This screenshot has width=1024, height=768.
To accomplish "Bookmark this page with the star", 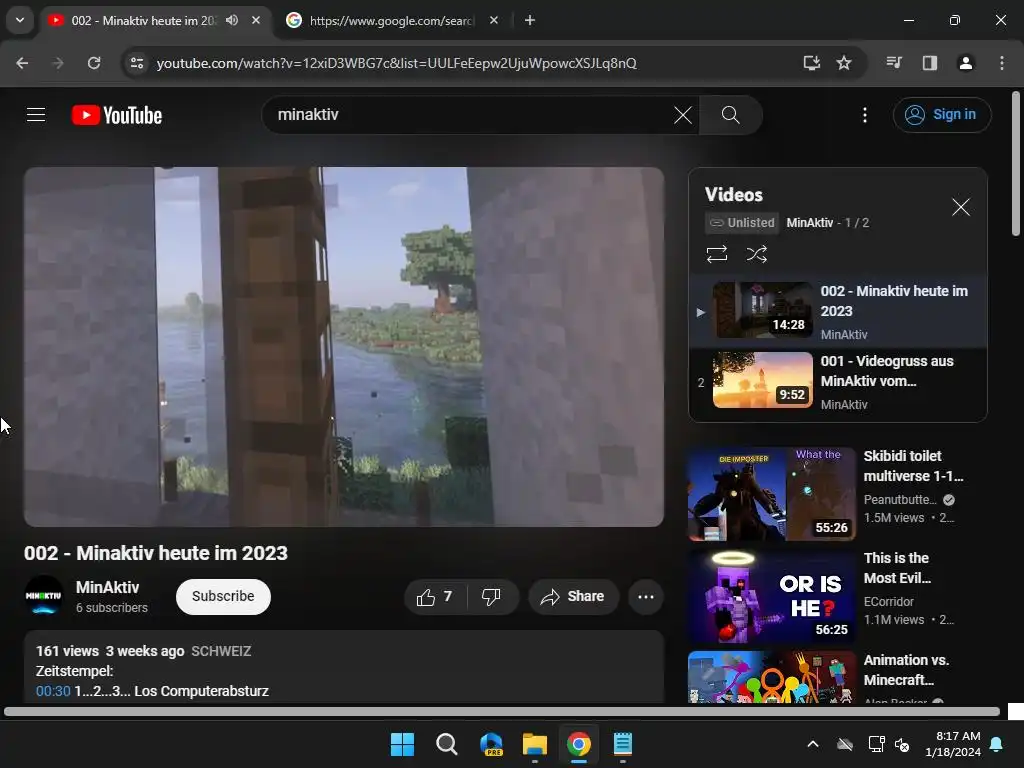I will coord(844,63).
